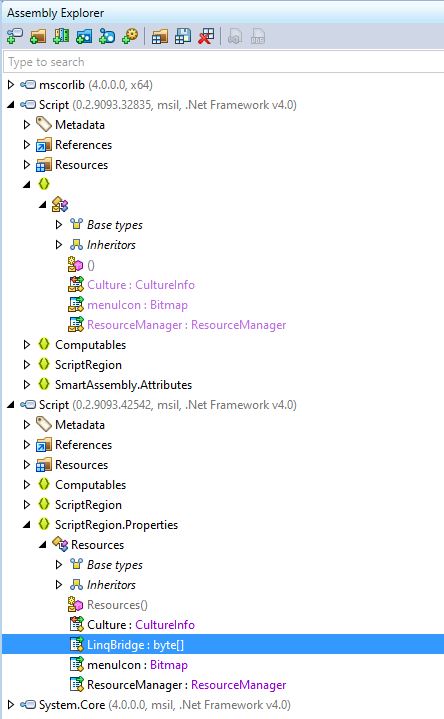The width and height of the screenshot is (444, 719).
Task: Click the blue bubble icon with green plus
Action: click(x=107, y=37)
